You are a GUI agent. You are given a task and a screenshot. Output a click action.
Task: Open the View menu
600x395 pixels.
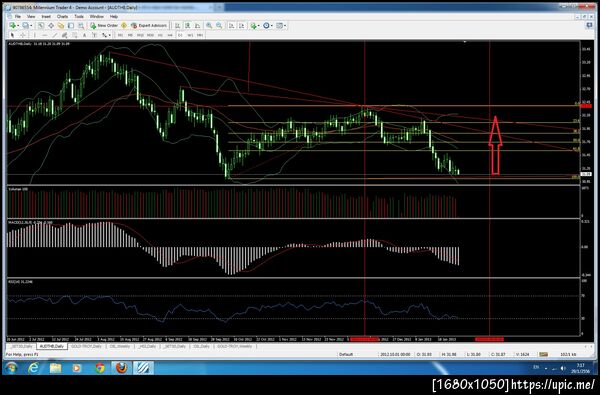(x=31, y=16)
